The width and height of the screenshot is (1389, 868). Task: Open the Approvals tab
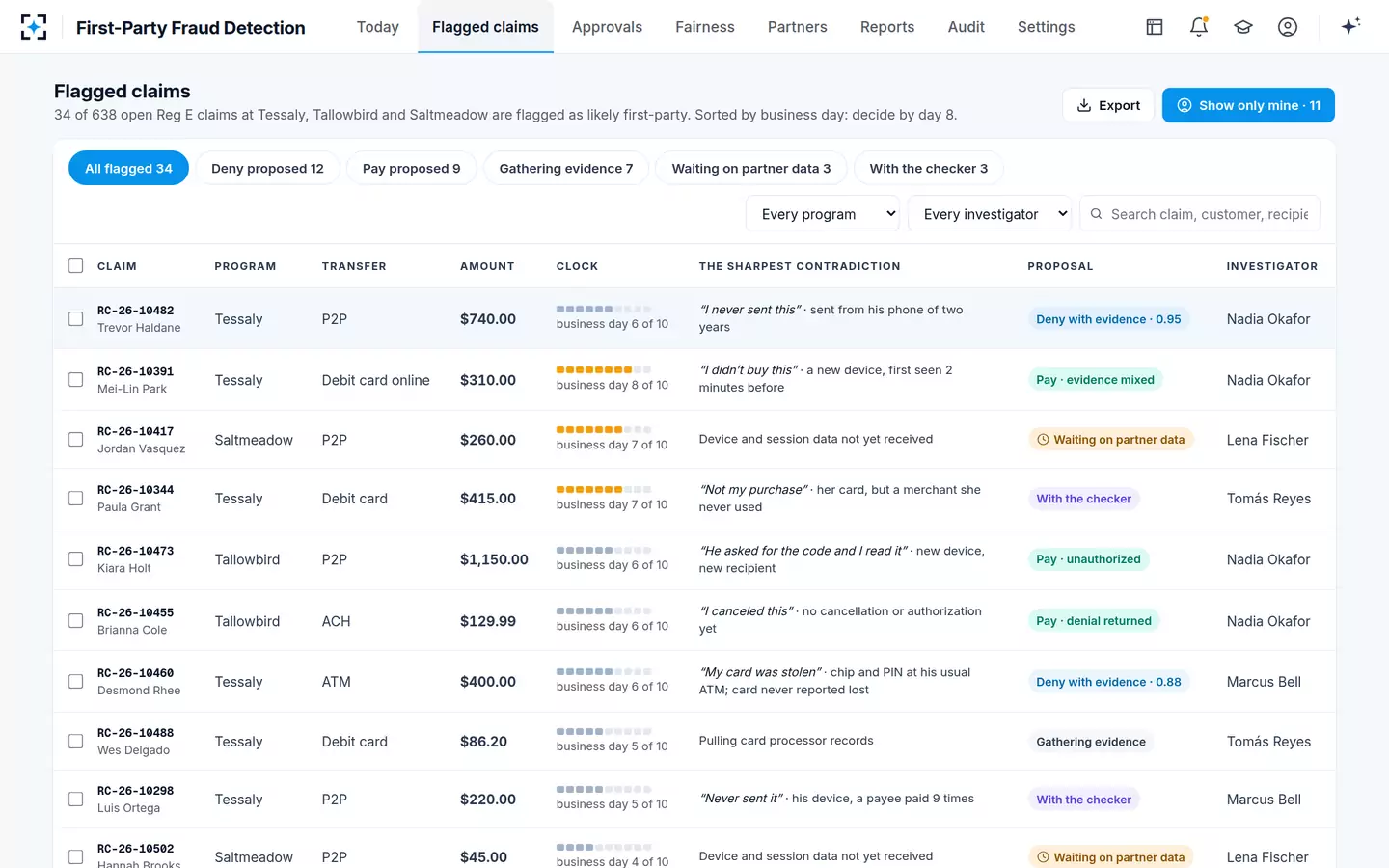[x=607, y=27]
